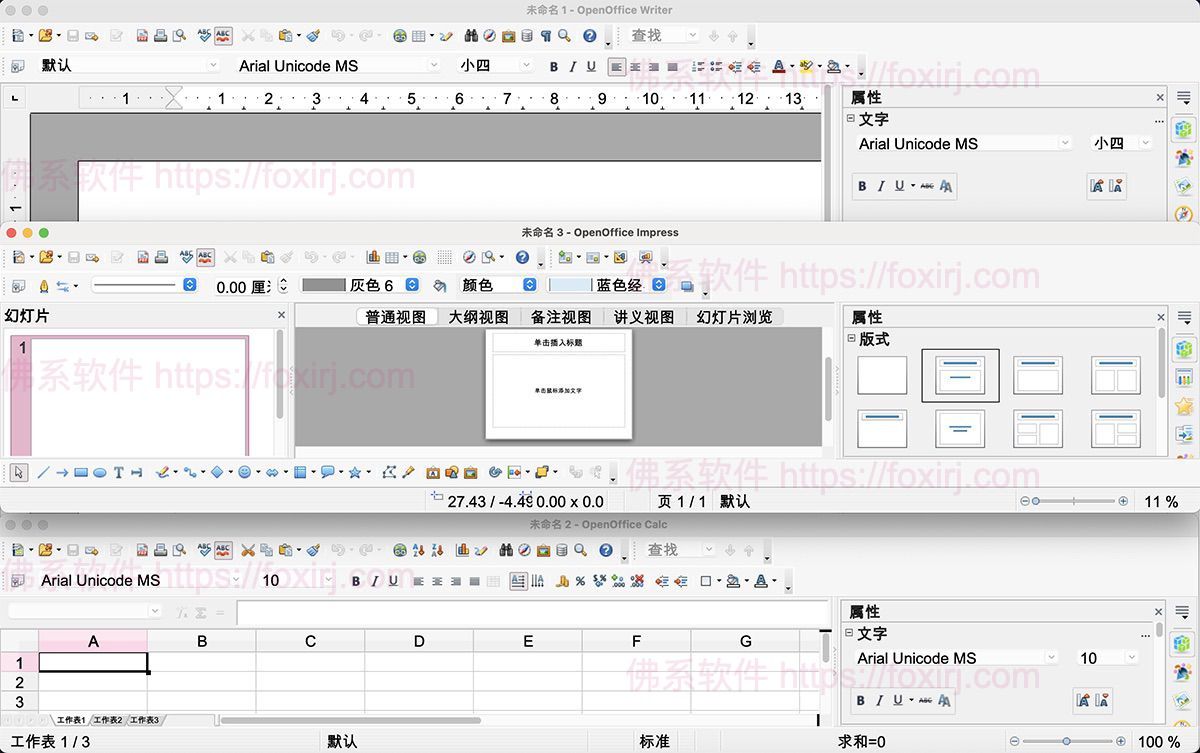Screen dimensions: 1200x753
Task: Open the Navigator compass icon in Writer sidebar
Action: pyautogui.click(x=1184, y=214)
